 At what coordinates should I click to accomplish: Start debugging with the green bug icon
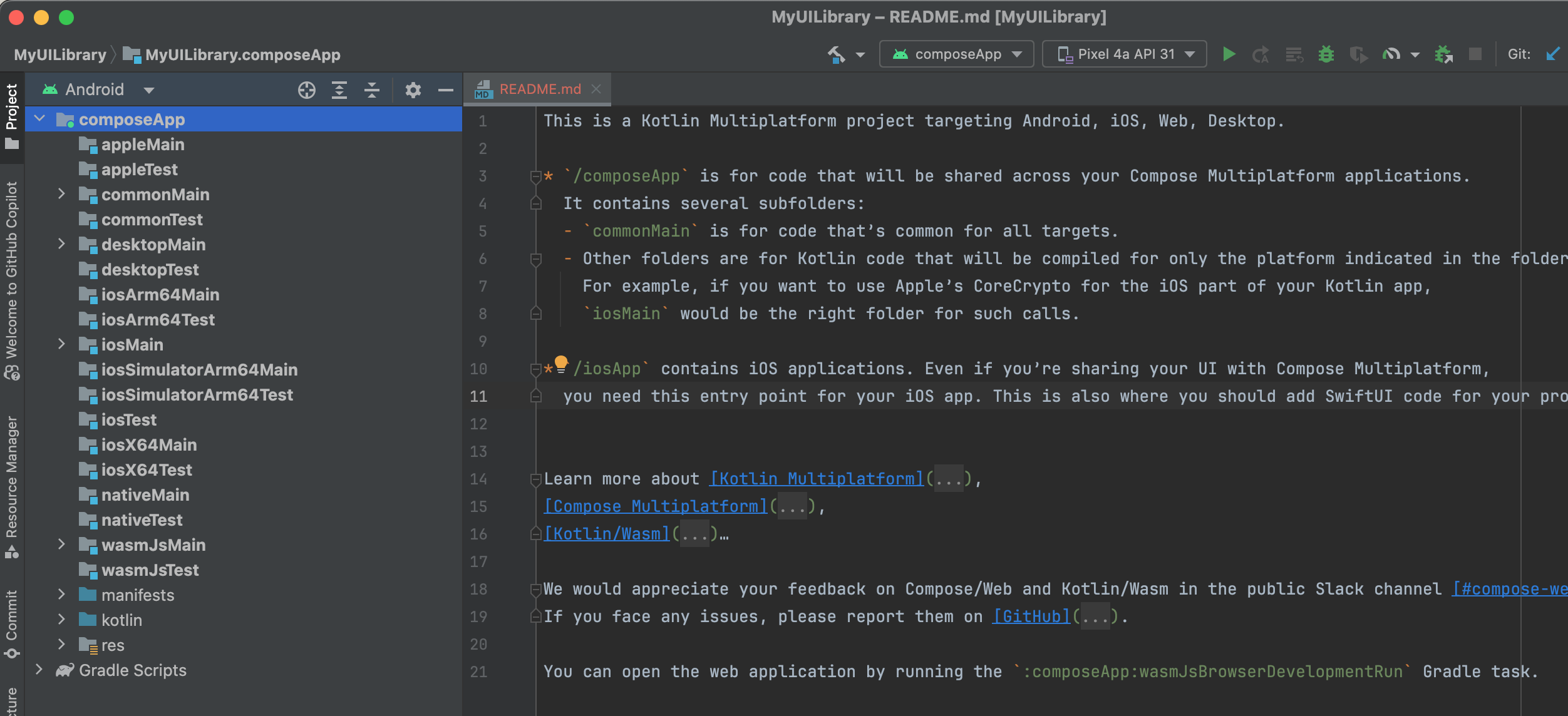point(1326,54)
